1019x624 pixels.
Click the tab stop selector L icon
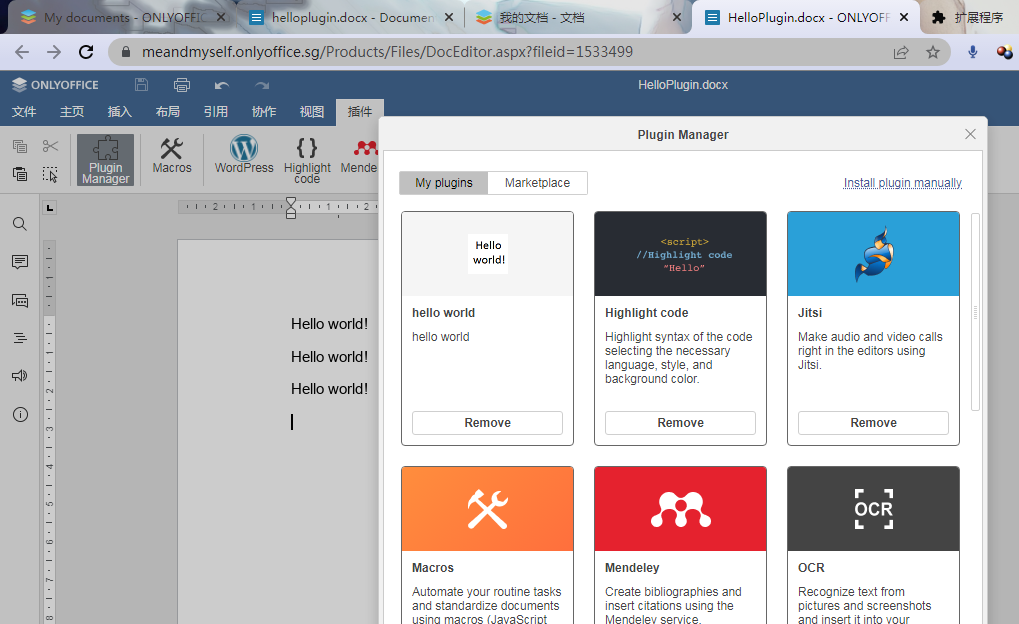49,208
